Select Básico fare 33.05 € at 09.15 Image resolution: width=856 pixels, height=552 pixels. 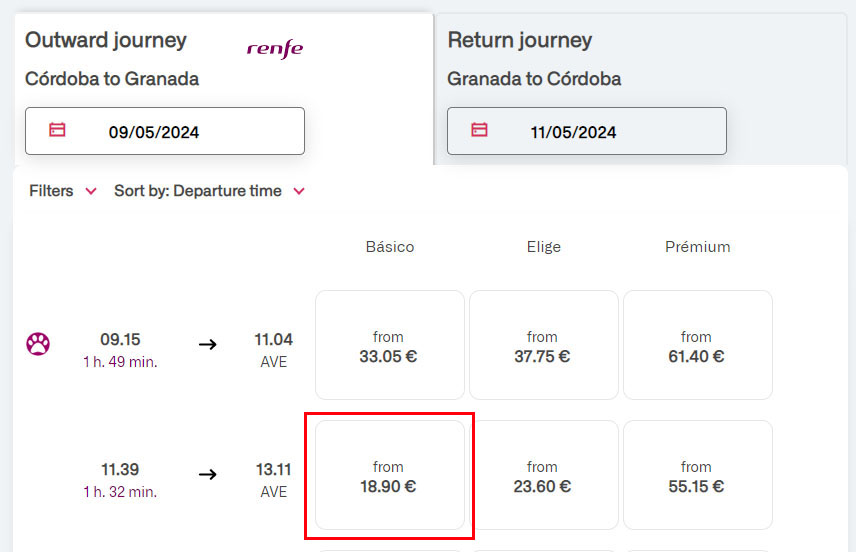(x=389, y=346)
